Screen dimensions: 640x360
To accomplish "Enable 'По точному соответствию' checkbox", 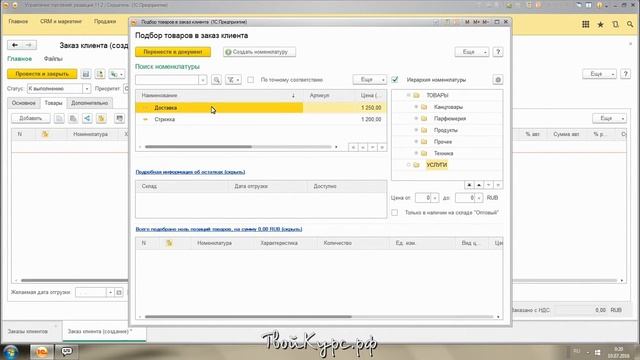I will [251, 80].
